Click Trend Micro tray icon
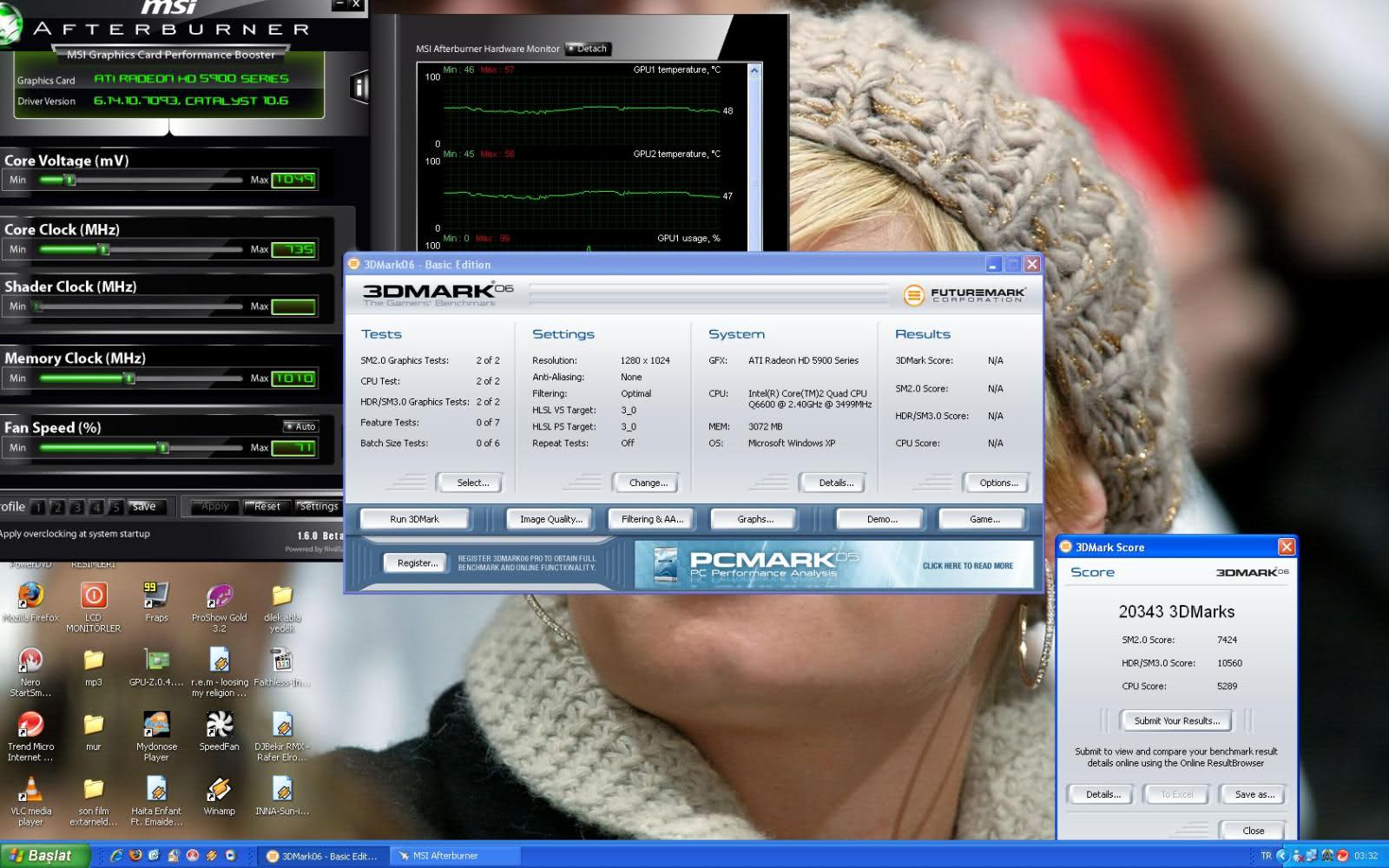Screen dimensions: 1389x868 [x=1342, y=856]
